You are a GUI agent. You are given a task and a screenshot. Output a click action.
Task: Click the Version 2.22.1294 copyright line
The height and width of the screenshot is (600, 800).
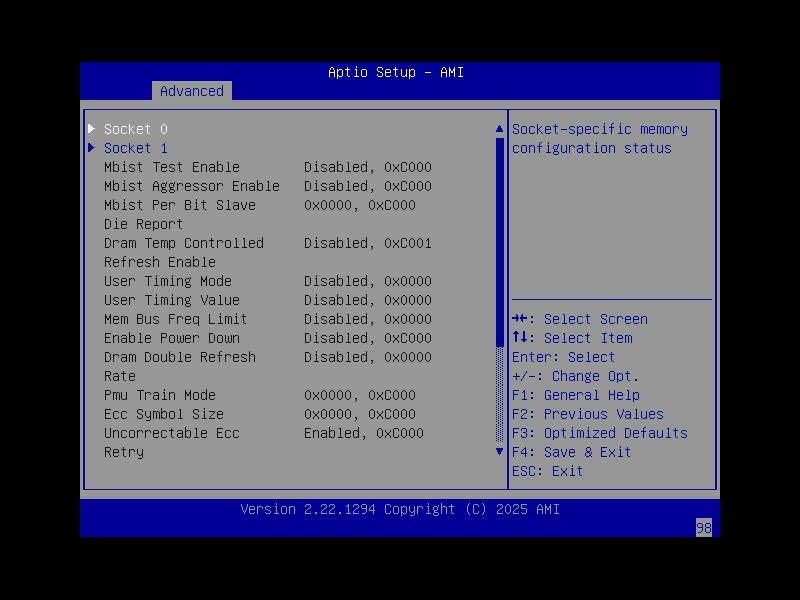click(x=400, y=509)
